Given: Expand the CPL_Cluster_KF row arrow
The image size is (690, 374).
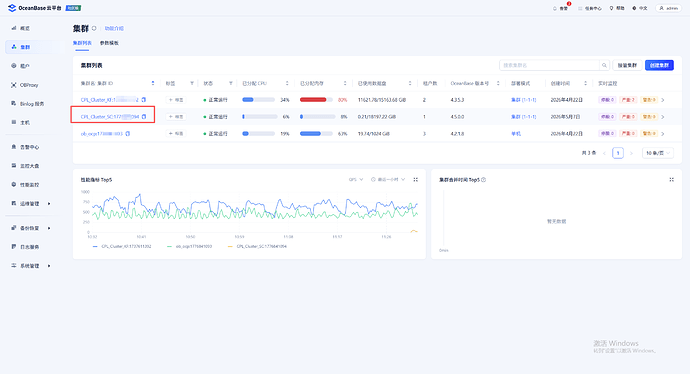Looking at the screenshot, I should (663, 100).
